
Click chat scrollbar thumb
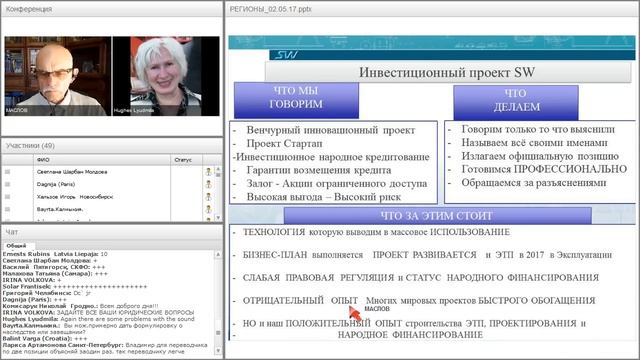(x=218, y=333)
